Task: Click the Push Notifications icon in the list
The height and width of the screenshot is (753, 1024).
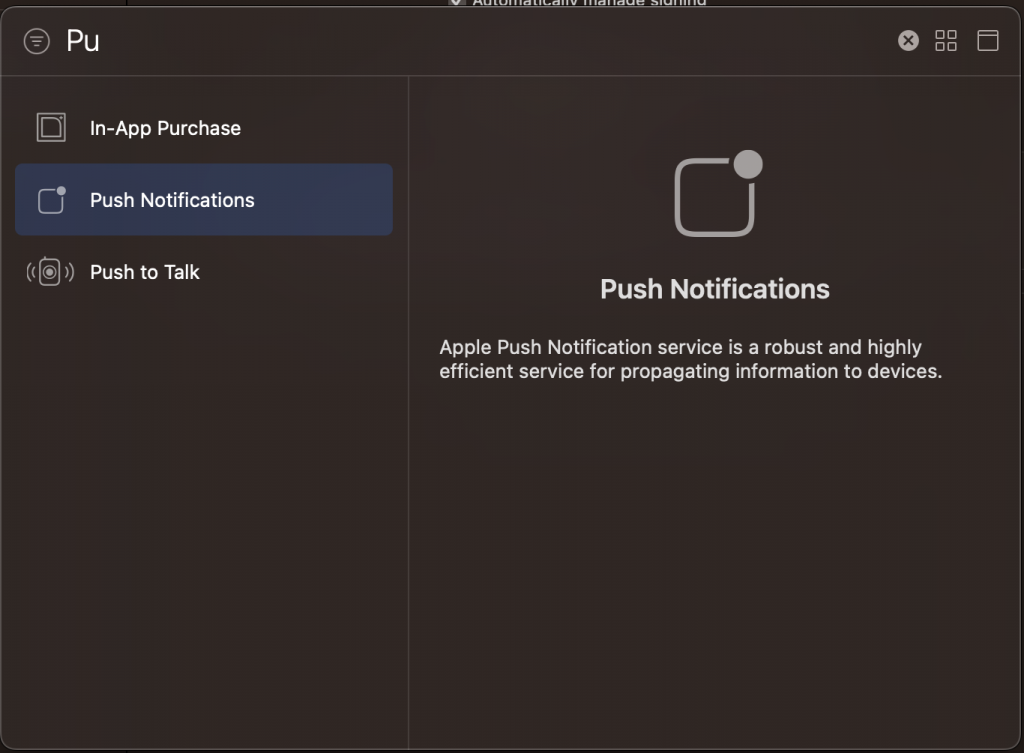Action: coord(51,200)
